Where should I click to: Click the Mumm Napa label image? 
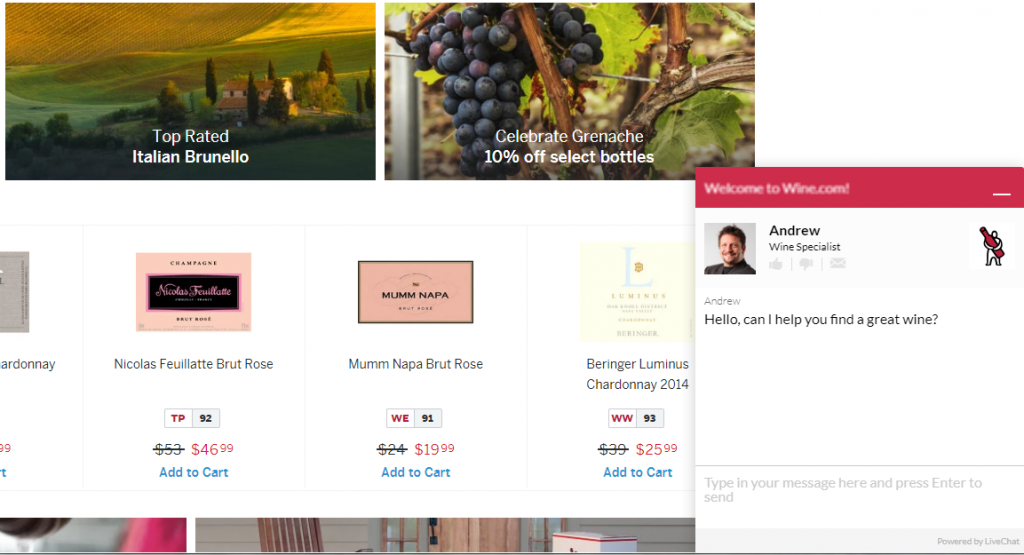pyautogui.click(x=415, y=292)
